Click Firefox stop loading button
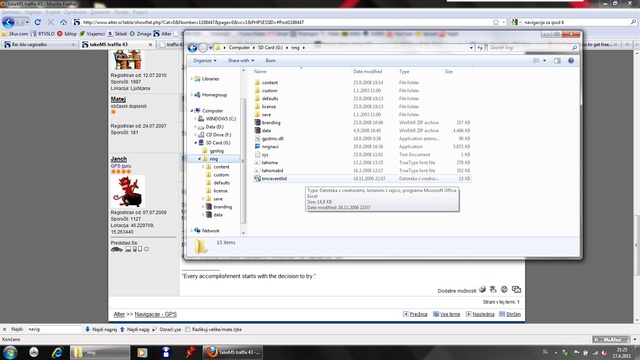The width and height of the screenshot is (640, 360). tap(51, 22)
